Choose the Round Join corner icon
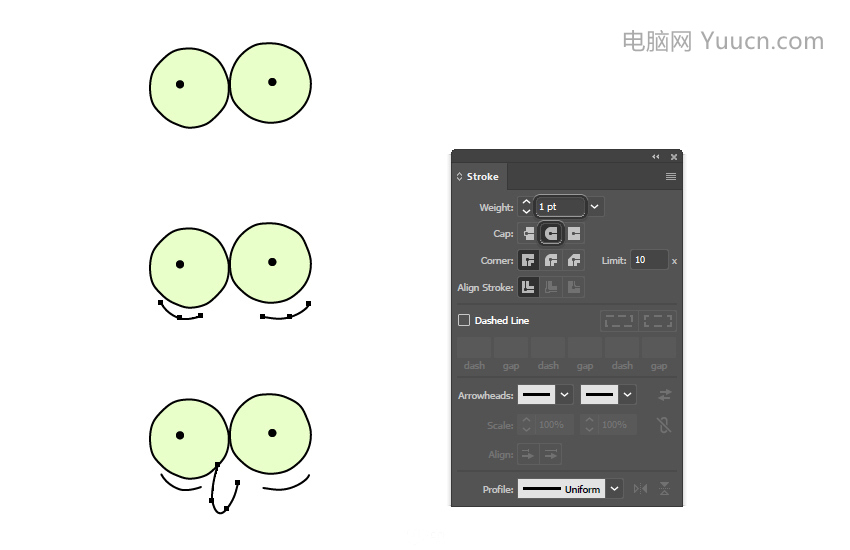The width and height of the screenshot is (850, 550). [x=551, y=261]
